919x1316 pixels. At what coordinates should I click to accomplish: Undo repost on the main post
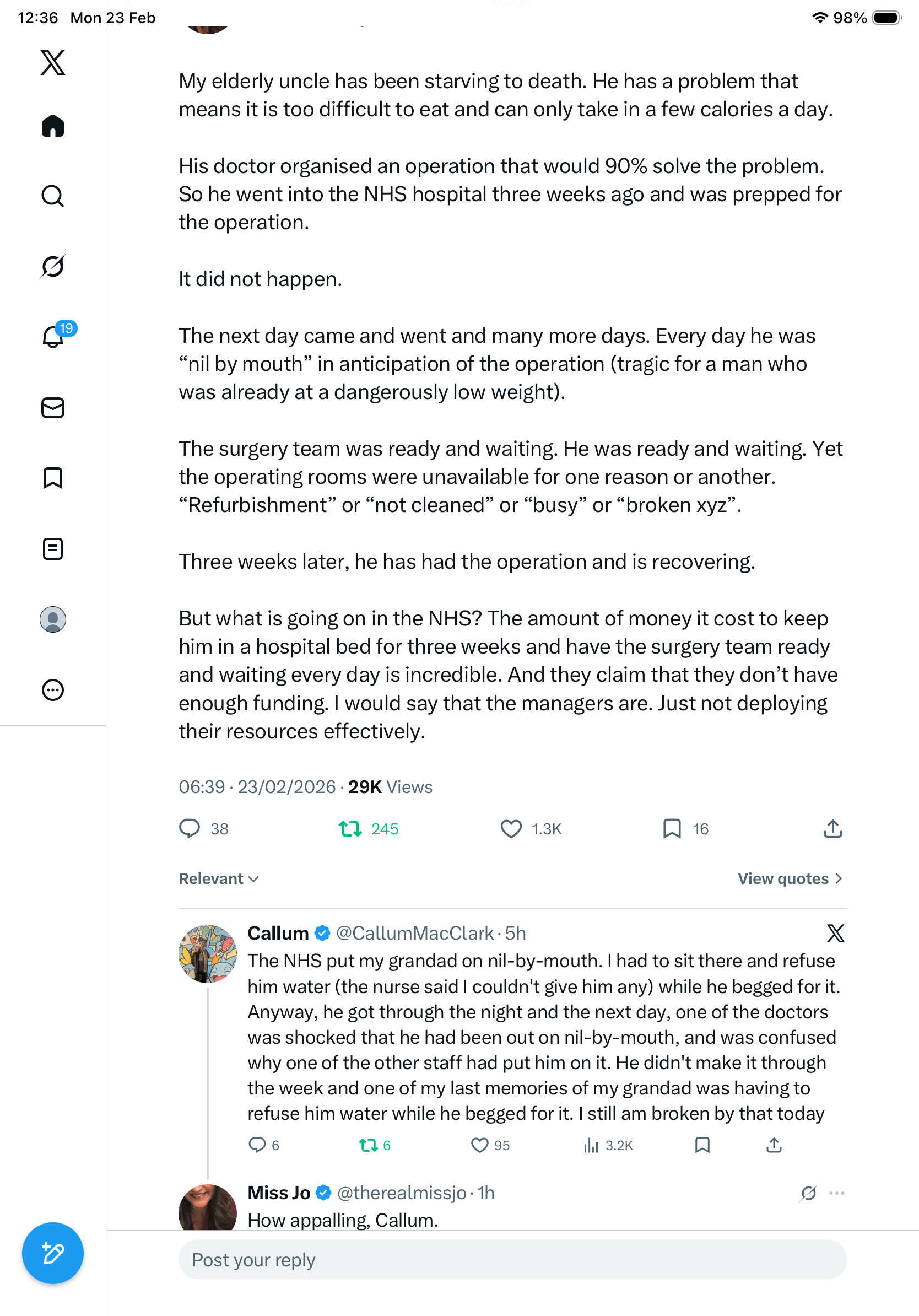pos(350,829)
